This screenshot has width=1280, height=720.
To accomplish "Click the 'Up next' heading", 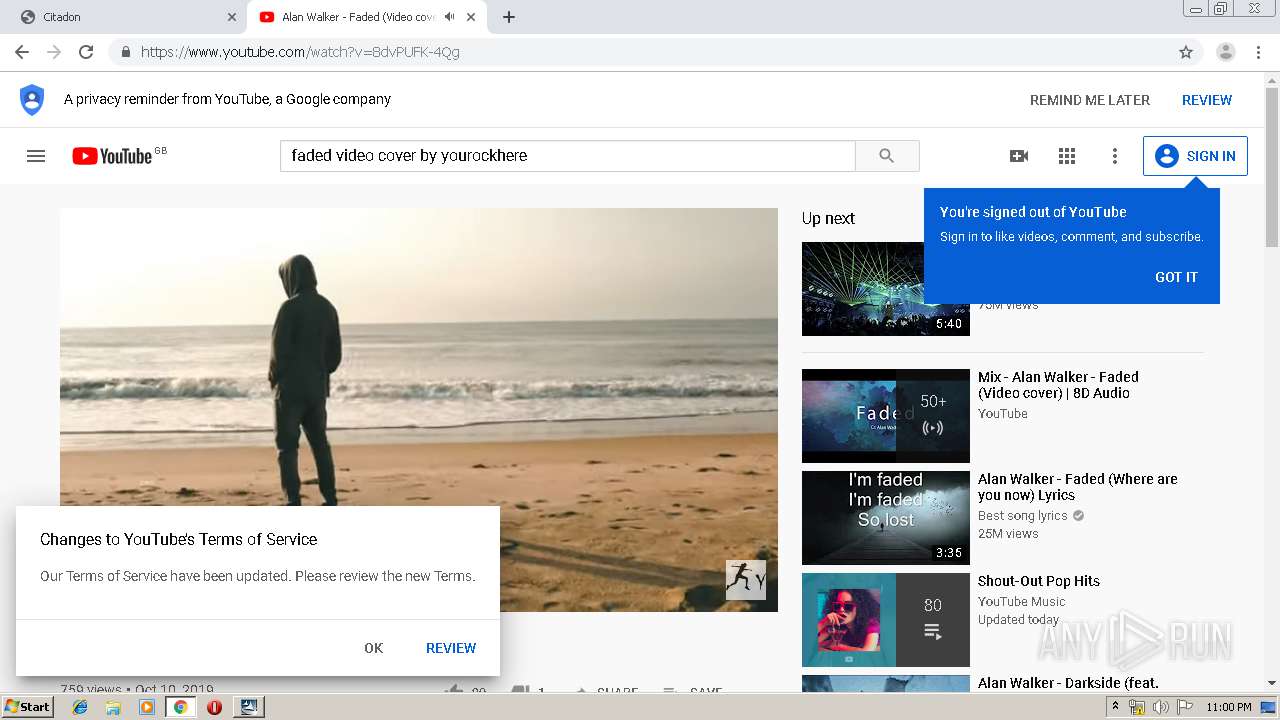I will point(828,218).
